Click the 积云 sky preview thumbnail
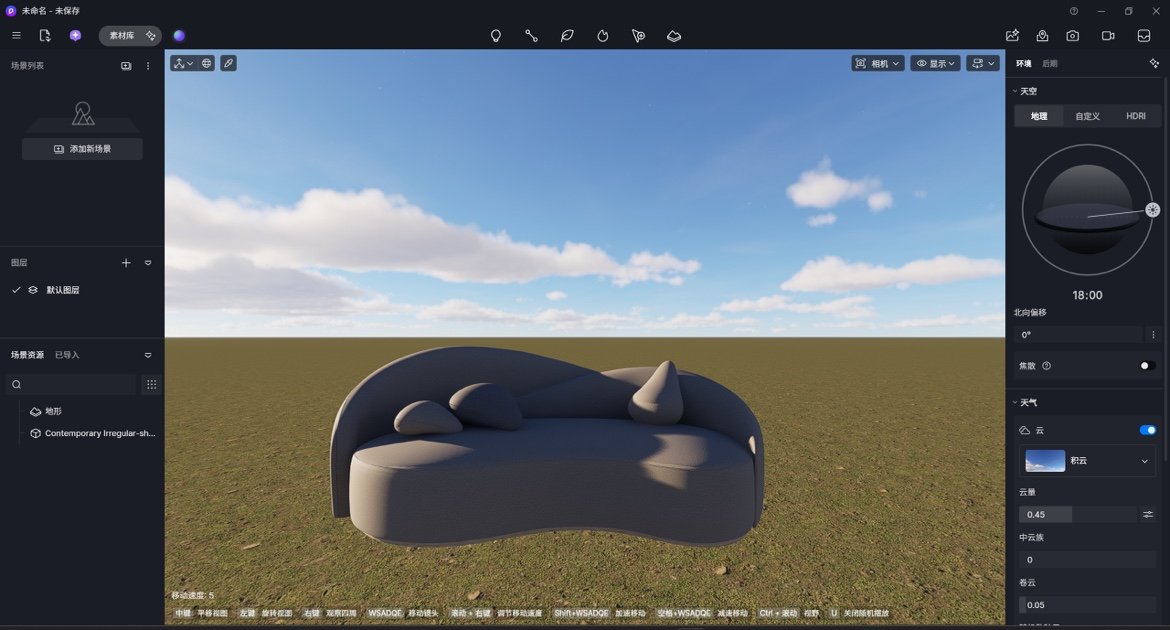The width and height of the screenshot is (1170, 630). click(1045, 461)
